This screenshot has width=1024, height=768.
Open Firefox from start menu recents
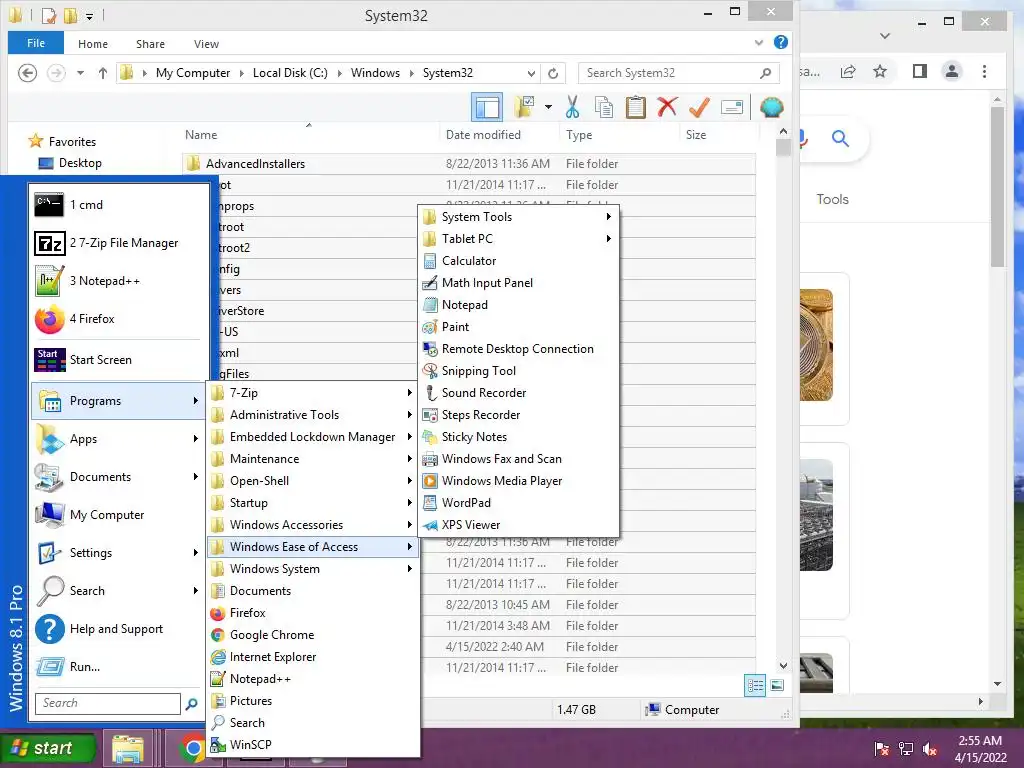(119, 319)
